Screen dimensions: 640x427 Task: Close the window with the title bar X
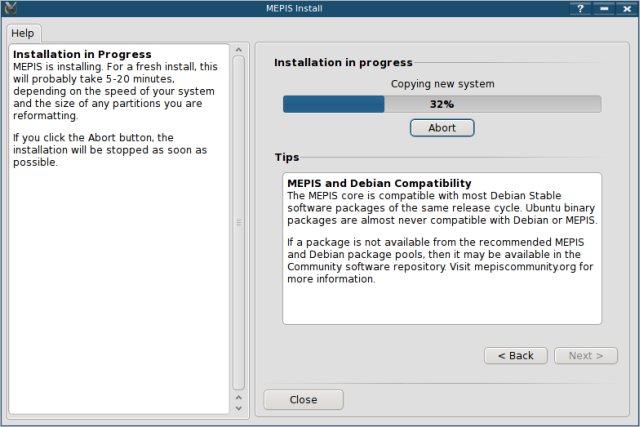point(627,8)
